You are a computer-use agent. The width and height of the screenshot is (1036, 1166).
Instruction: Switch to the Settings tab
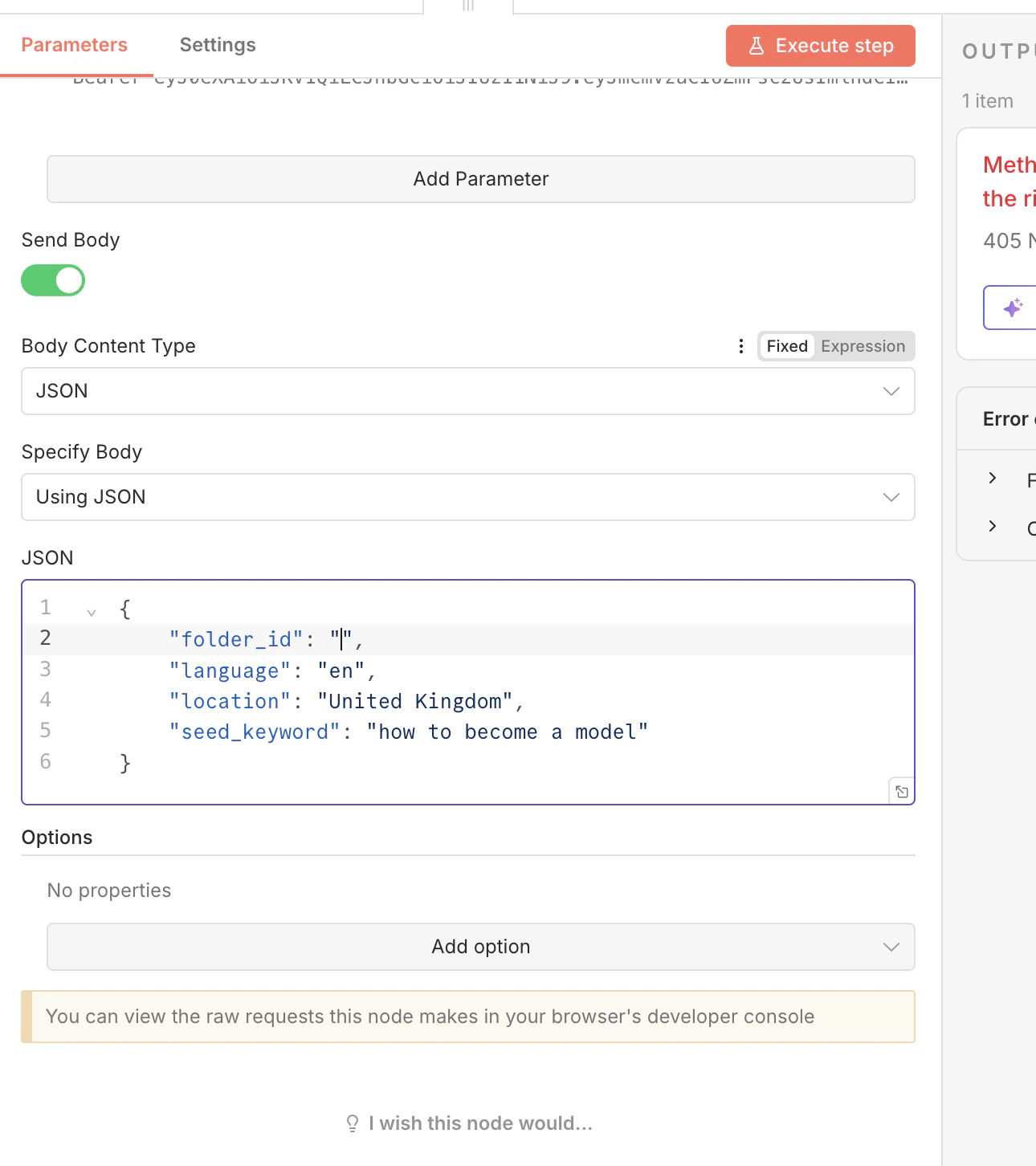pos(217,45)
